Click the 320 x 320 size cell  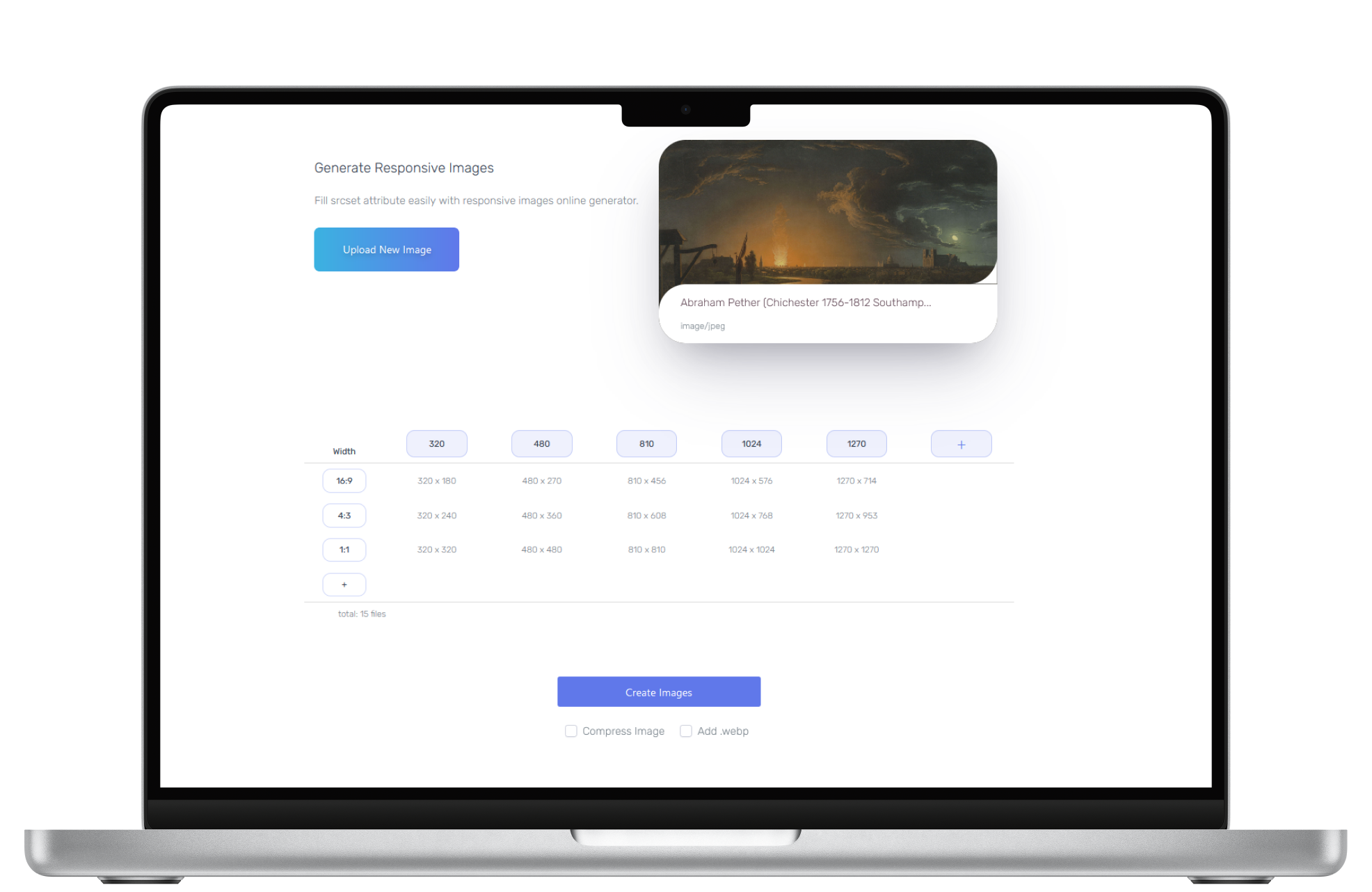click(436, 549)
